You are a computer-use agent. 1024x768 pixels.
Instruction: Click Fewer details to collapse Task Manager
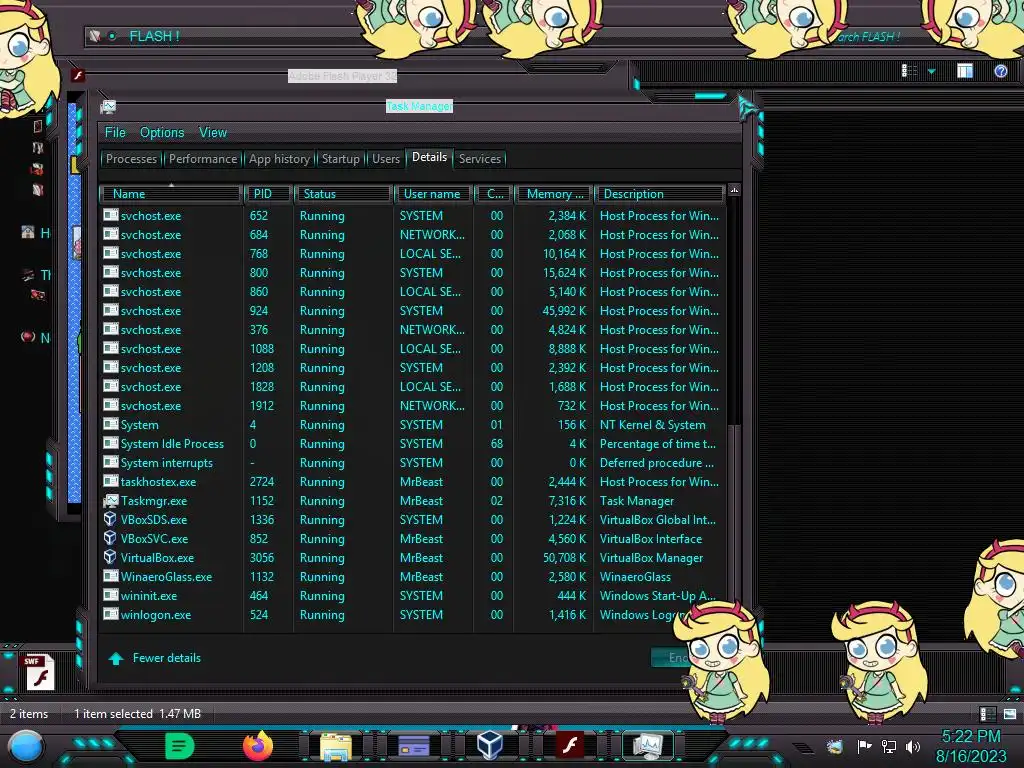click(155, 658)
